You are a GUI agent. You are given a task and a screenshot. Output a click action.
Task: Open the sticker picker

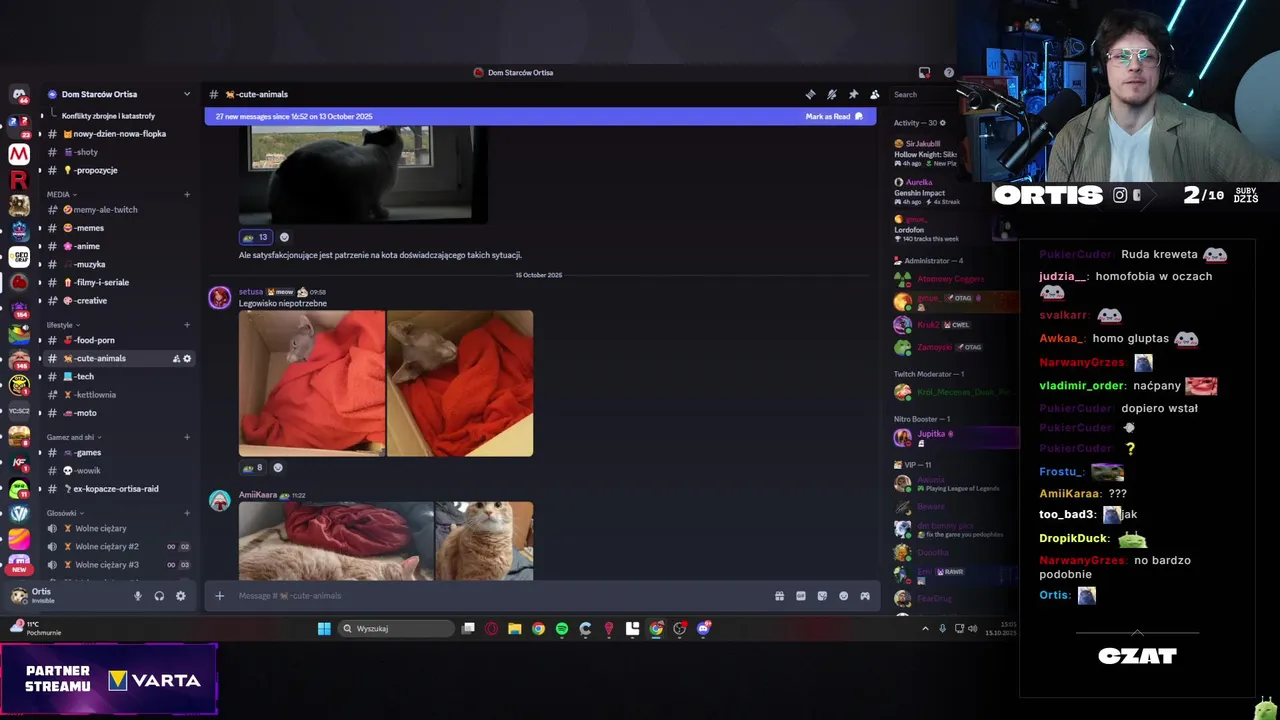[x=822, y=596]
